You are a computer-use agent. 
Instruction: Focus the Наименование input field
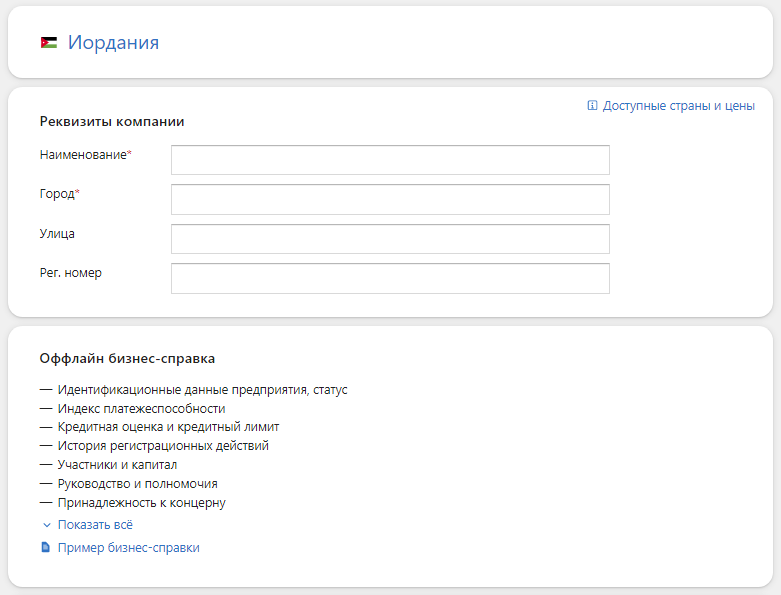click(x=390, y=160)
